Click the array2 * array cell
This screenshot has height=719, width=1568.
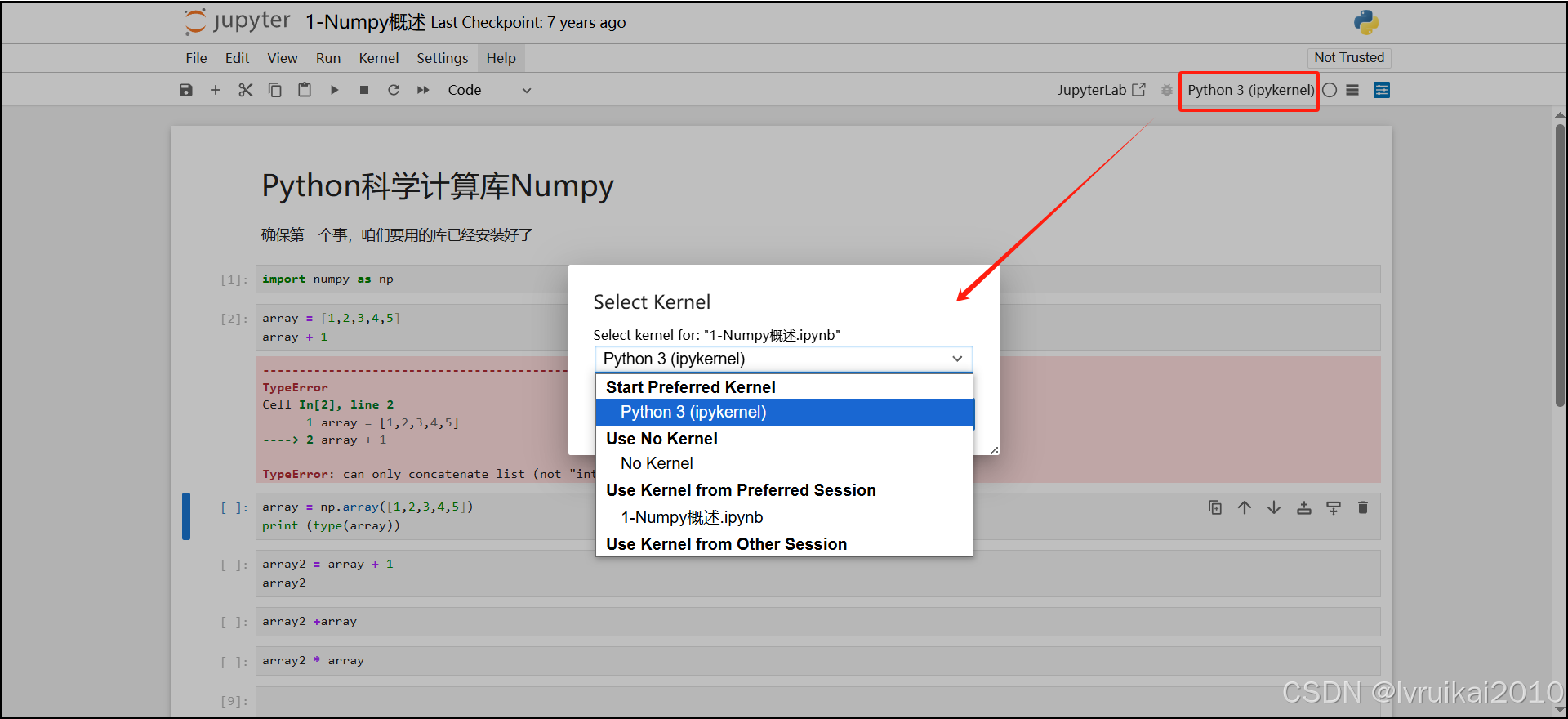click(x=817, y=661)
